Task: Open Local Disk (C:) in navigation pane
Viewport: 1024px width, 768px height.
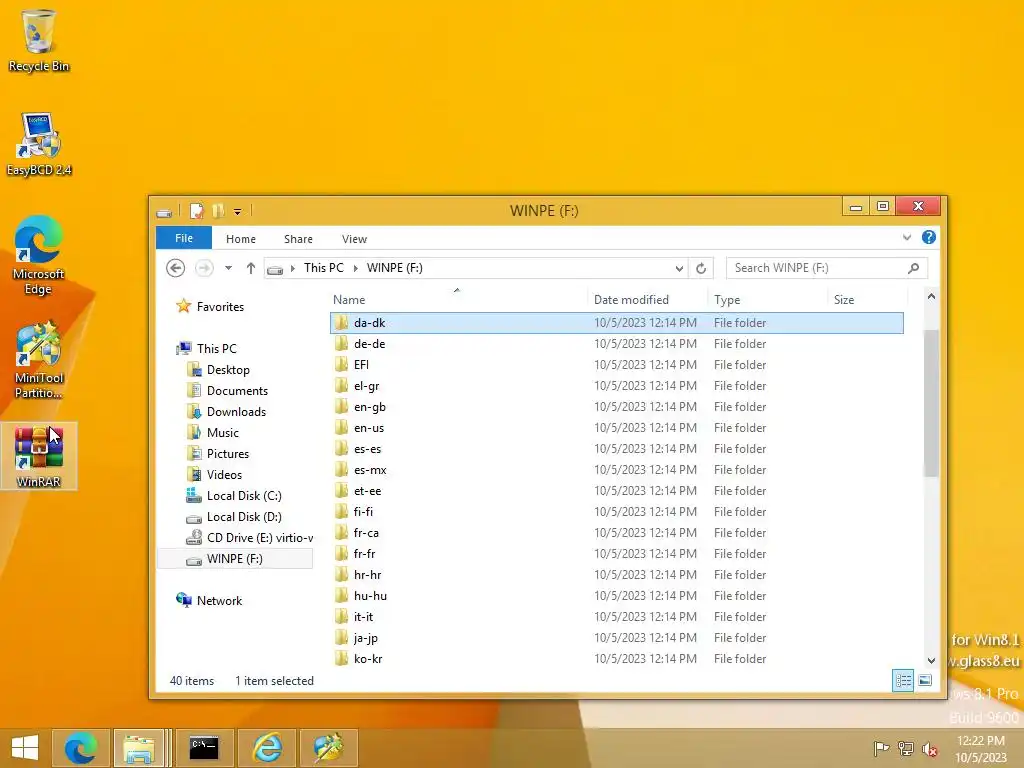Action: [244, 496]
